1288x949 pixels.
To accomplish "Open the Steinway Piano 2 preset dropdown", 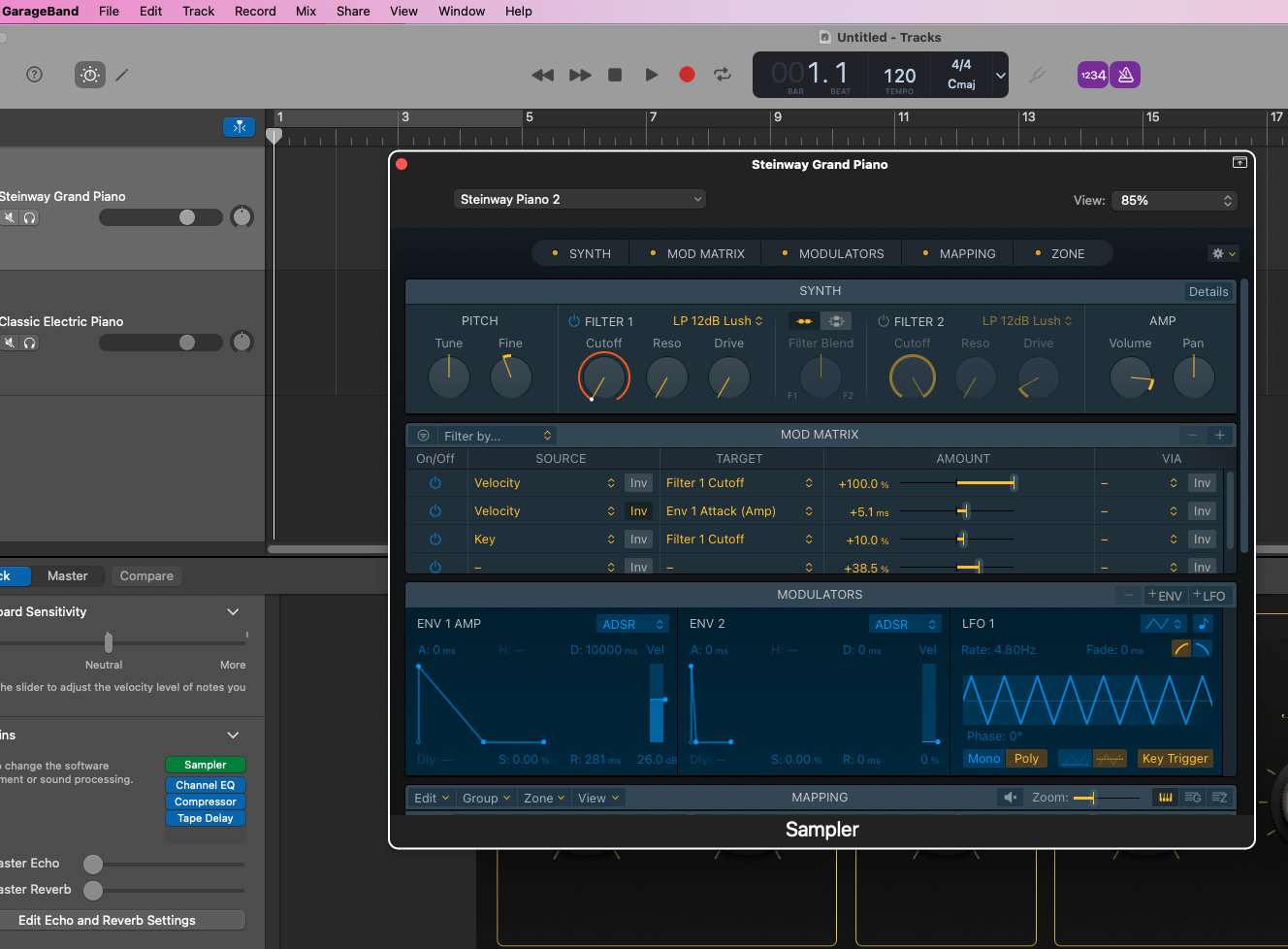I will click(579, 199).
